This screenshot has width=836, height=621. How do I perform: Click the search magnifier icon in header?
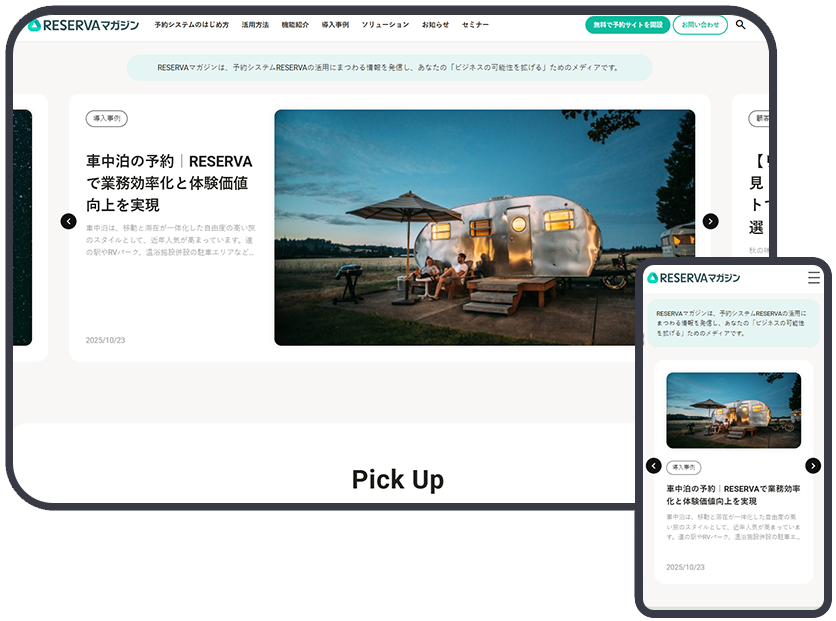740,25
